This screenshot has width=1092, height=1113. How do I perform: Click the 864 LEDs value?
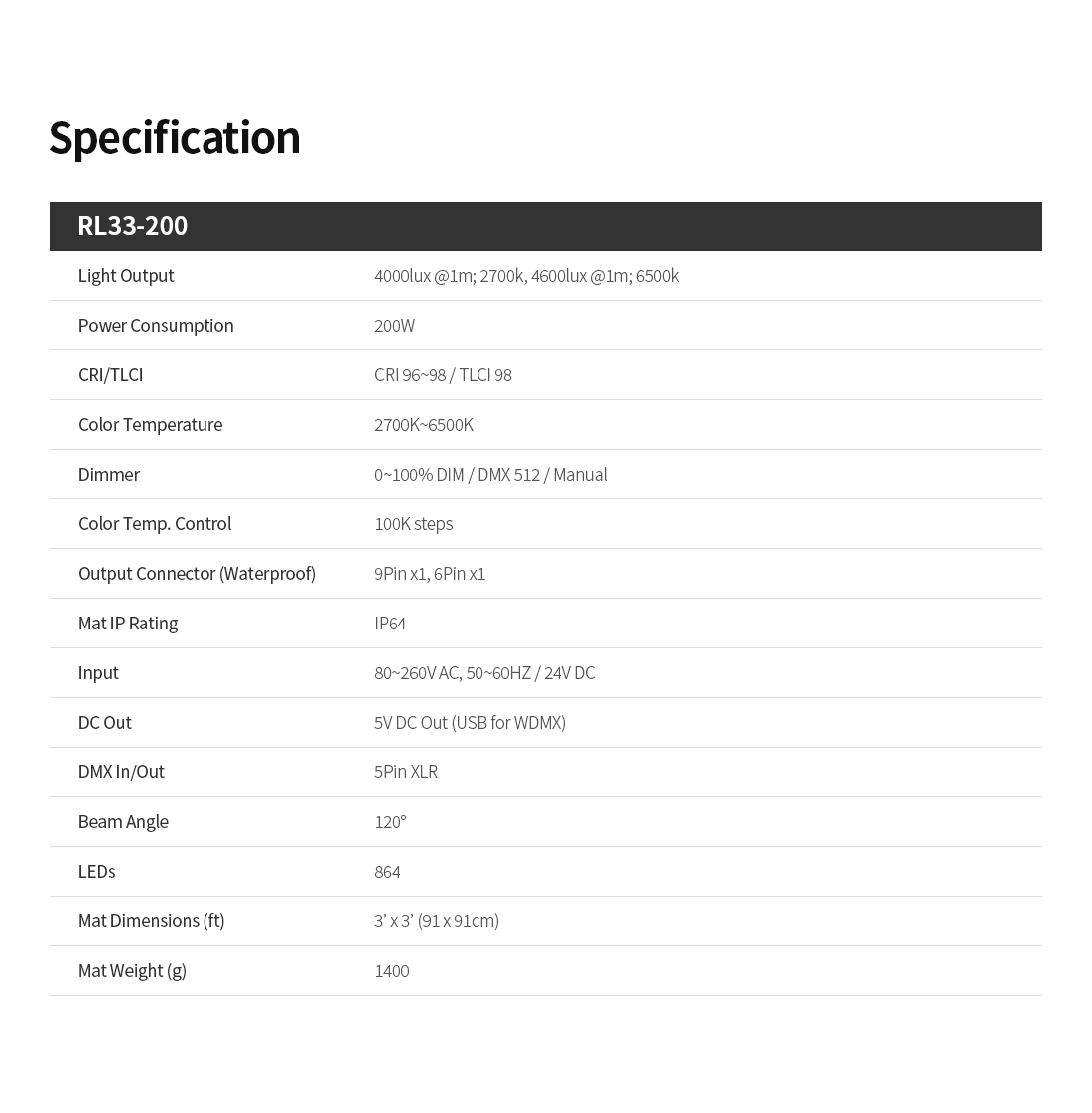click(387, 873)
